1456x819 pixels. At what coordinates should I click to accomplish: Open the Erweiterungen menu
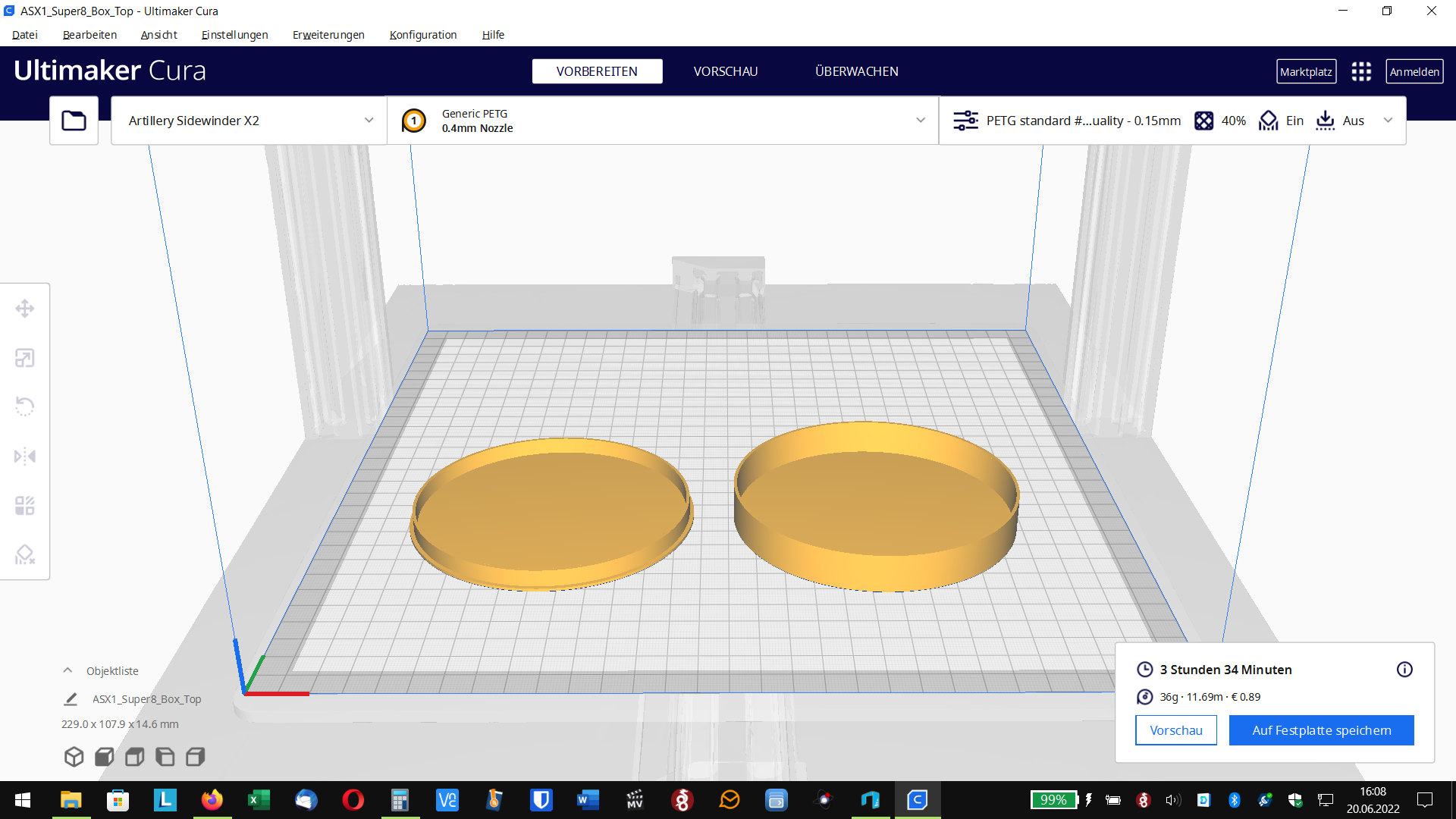(328, 35)
